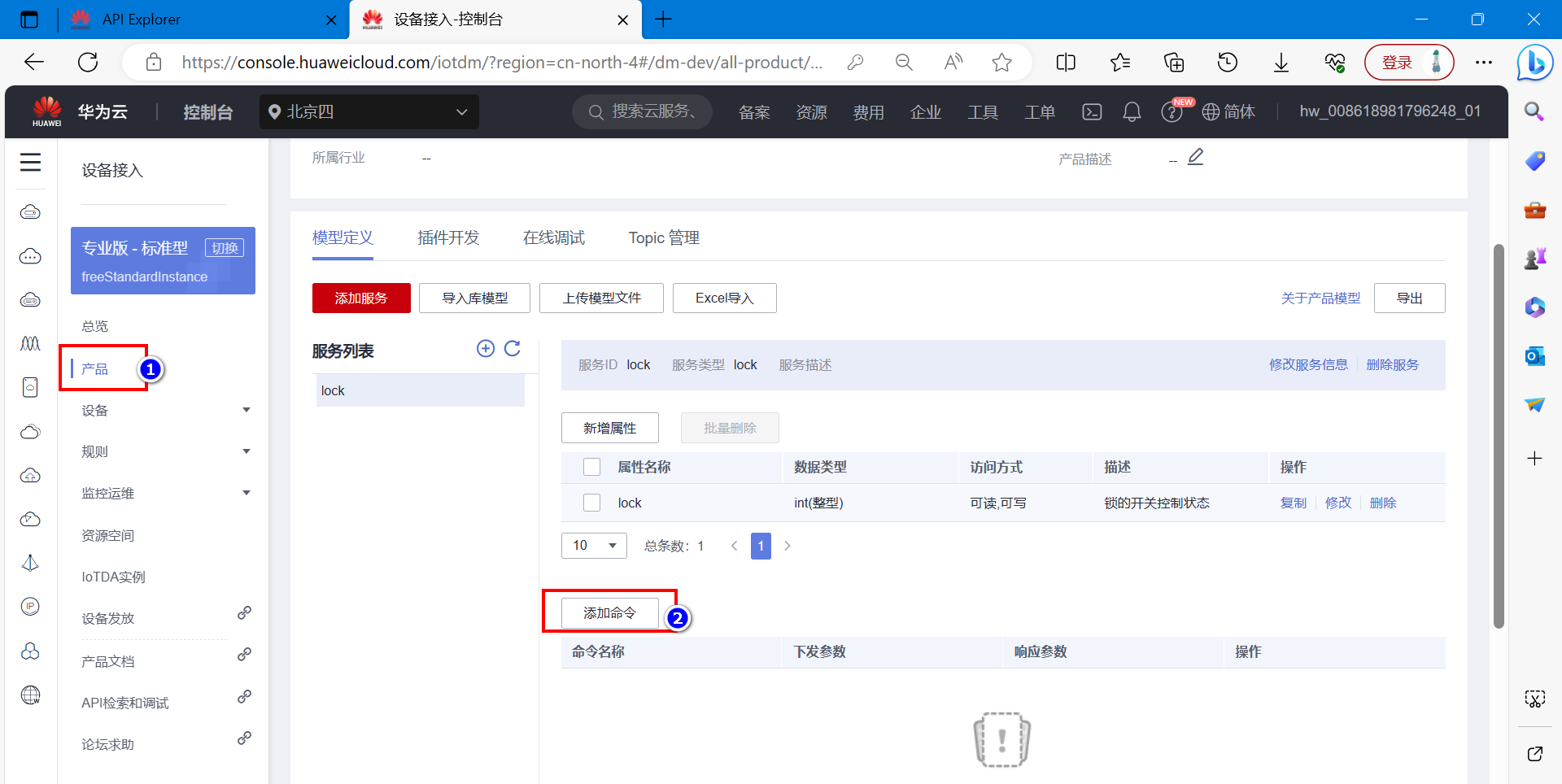Click 复制 for the lock attribute
1562x784 pixels.
[x=1294, y=503]
